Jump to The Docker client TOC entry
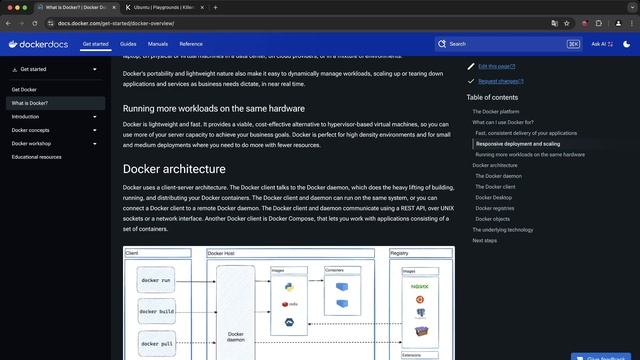 tap(495, 187)
